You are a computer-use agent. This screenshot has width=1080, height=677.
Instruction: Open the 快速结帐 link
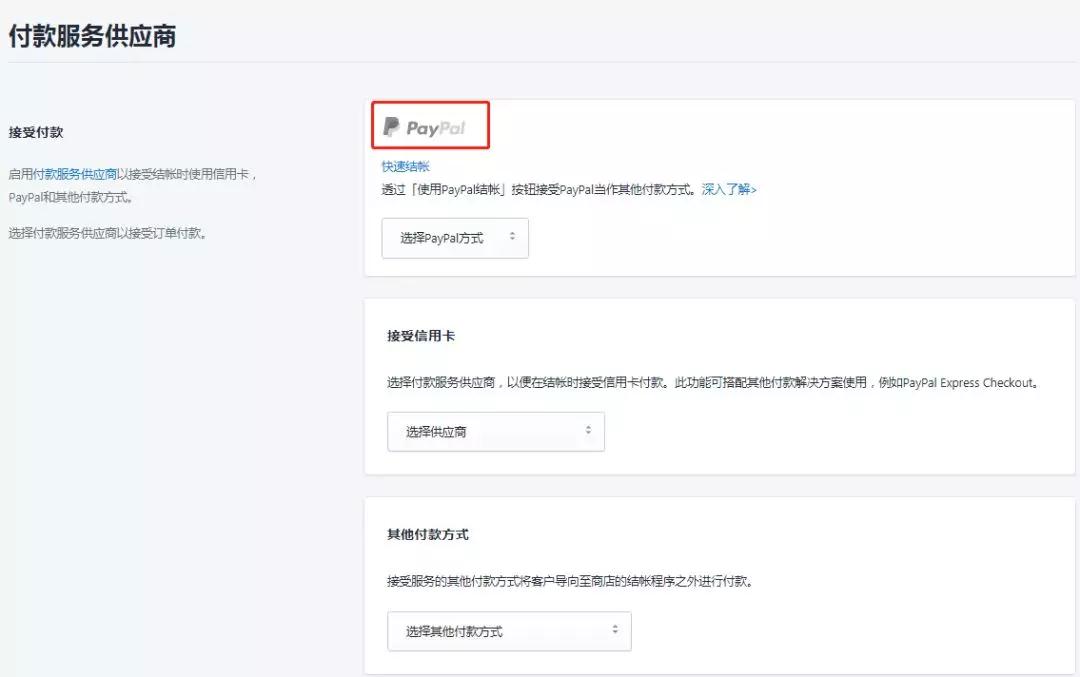point(405,165)
